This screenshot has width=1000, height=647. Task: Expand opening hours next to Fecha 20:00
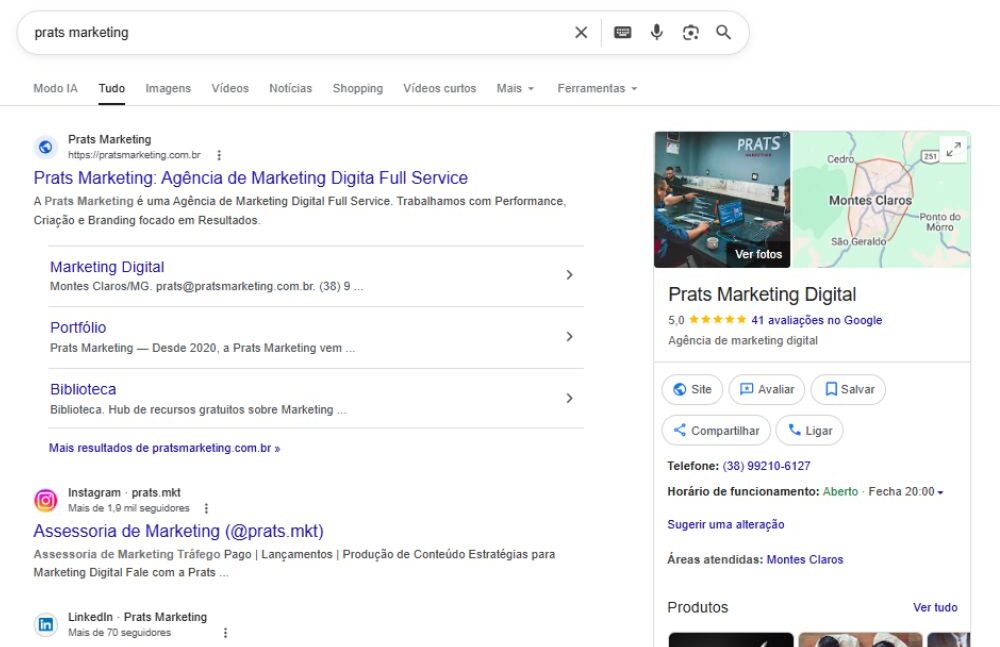tap(940, 492)
